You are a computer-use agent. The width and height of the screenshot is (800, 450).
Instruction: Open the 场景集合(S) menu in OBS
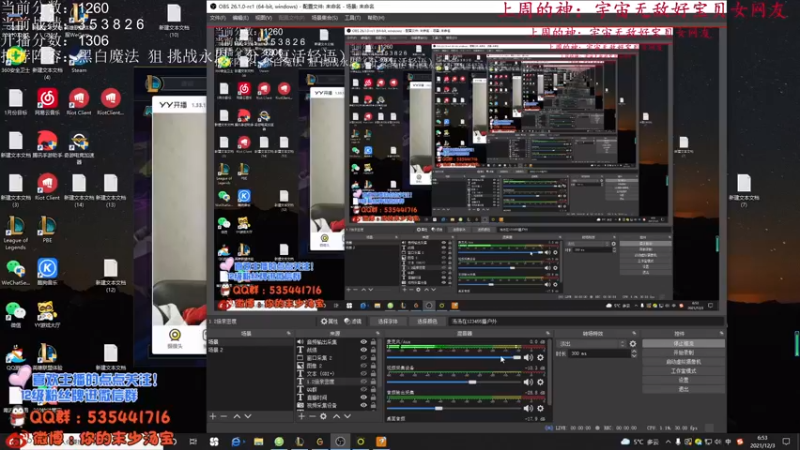point(324,18)
